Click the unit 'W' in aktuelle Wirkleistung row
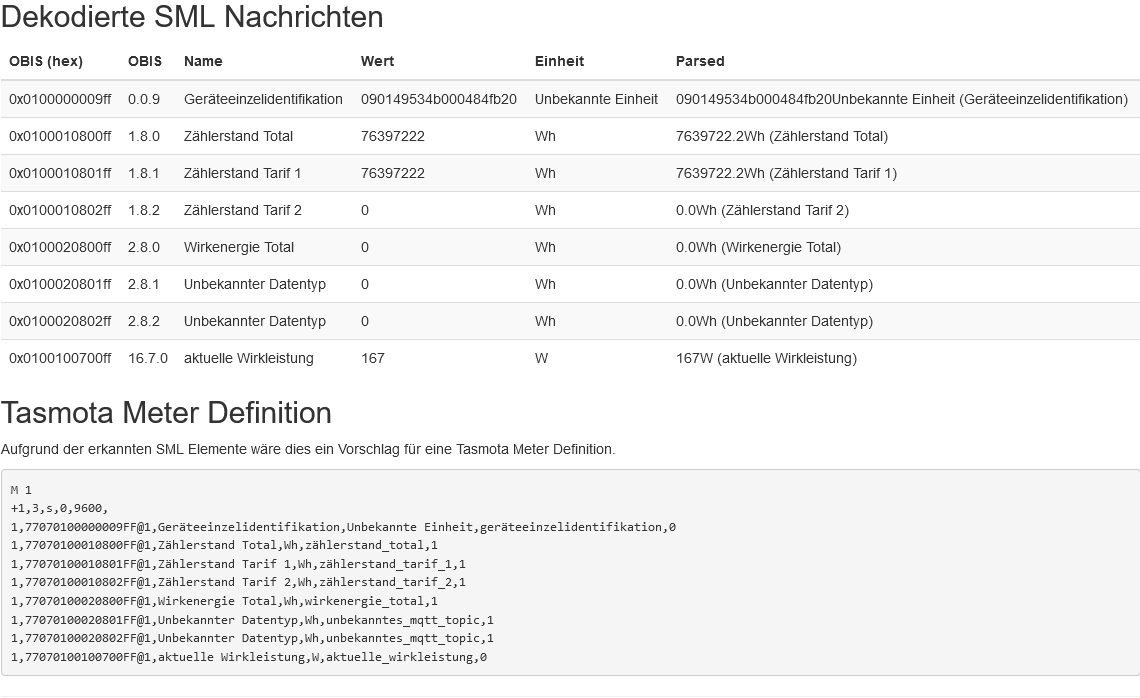Viewport: 1140px width, 698px height. pyautogui.click(x=542, y=358)
